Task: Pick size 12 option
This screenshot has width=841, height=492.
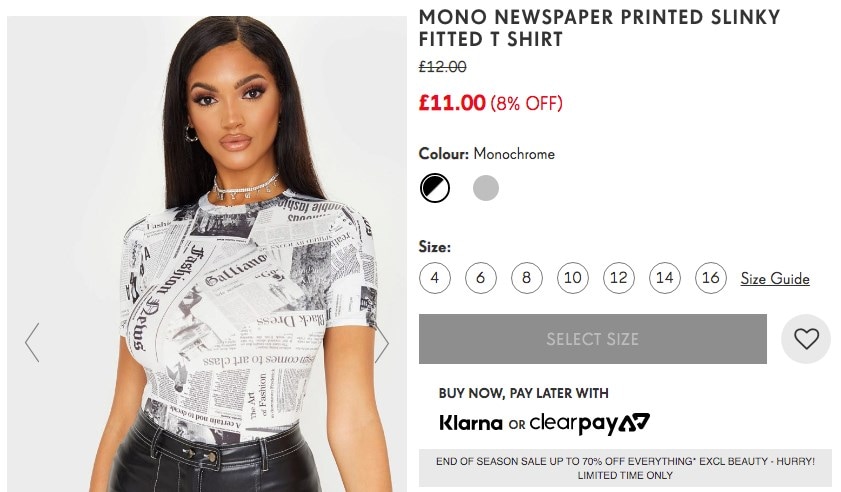Action: click(x=618, y=277)
